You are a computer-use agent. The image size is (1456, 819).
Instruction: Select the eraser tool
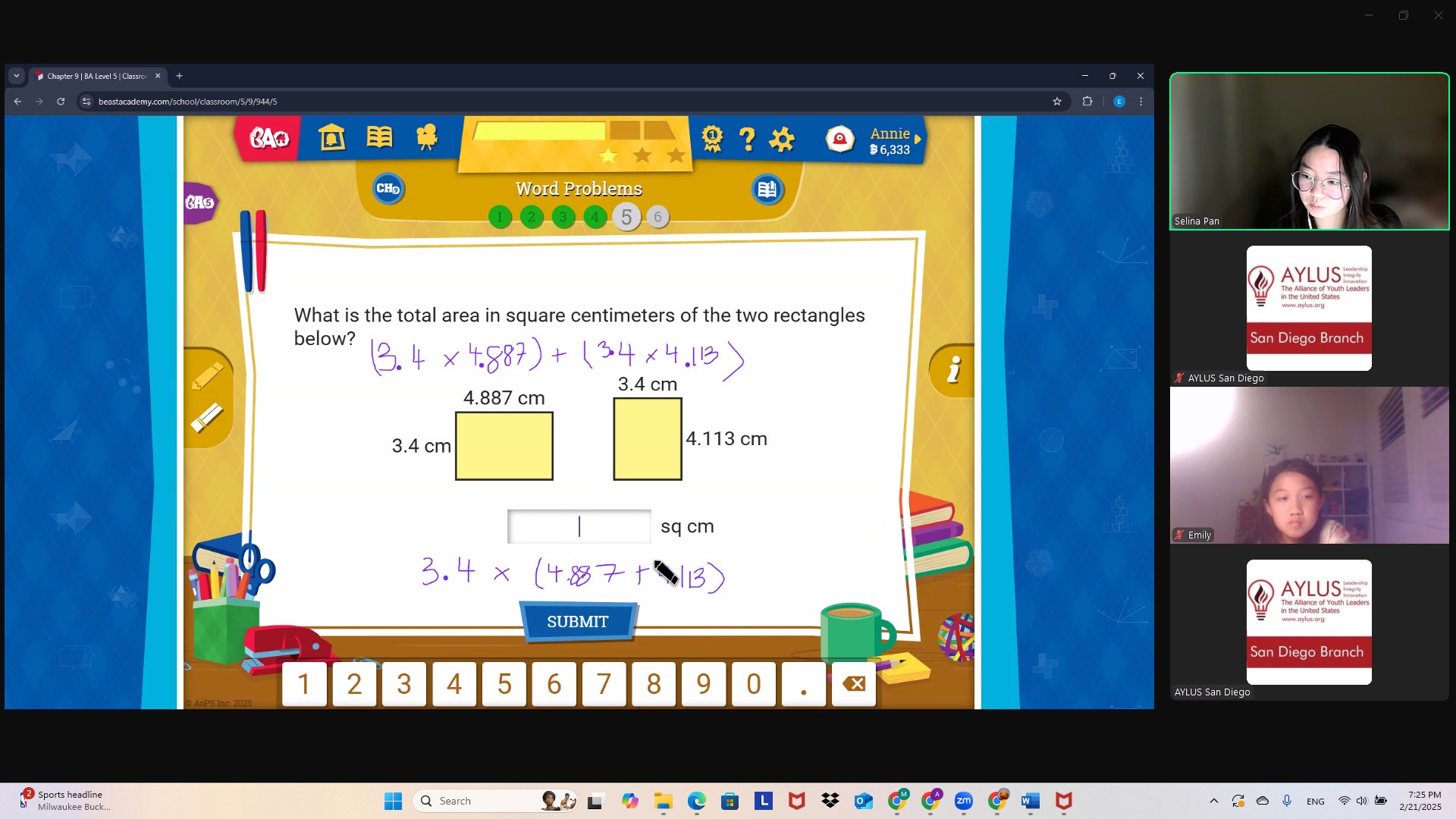(x=207, y=417)
